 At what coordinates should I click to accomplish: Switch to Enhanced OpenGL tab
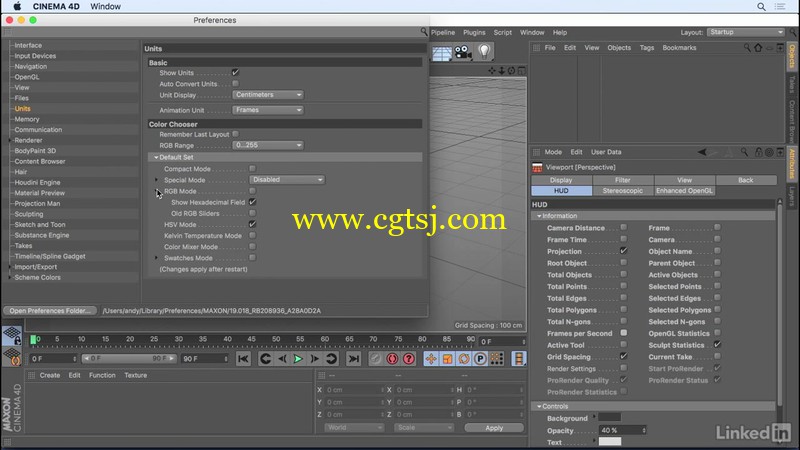tap(684, 191)
